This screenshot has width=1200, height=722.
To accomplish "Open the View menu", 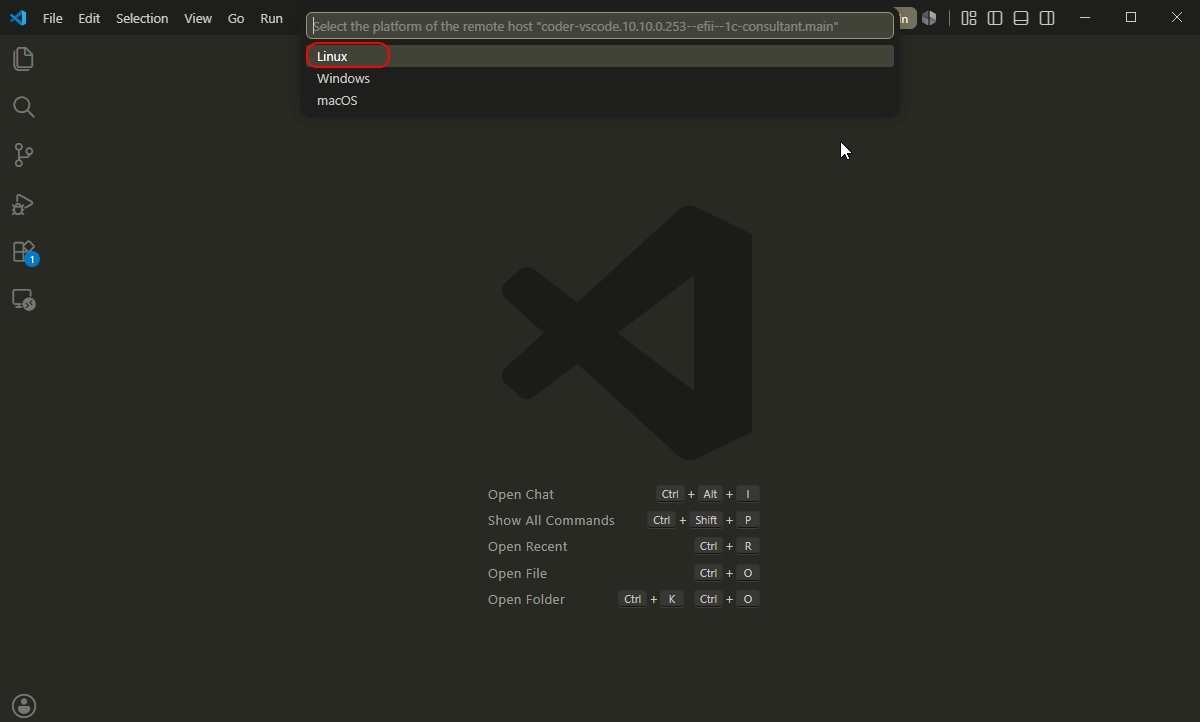I will coord(198,18).
